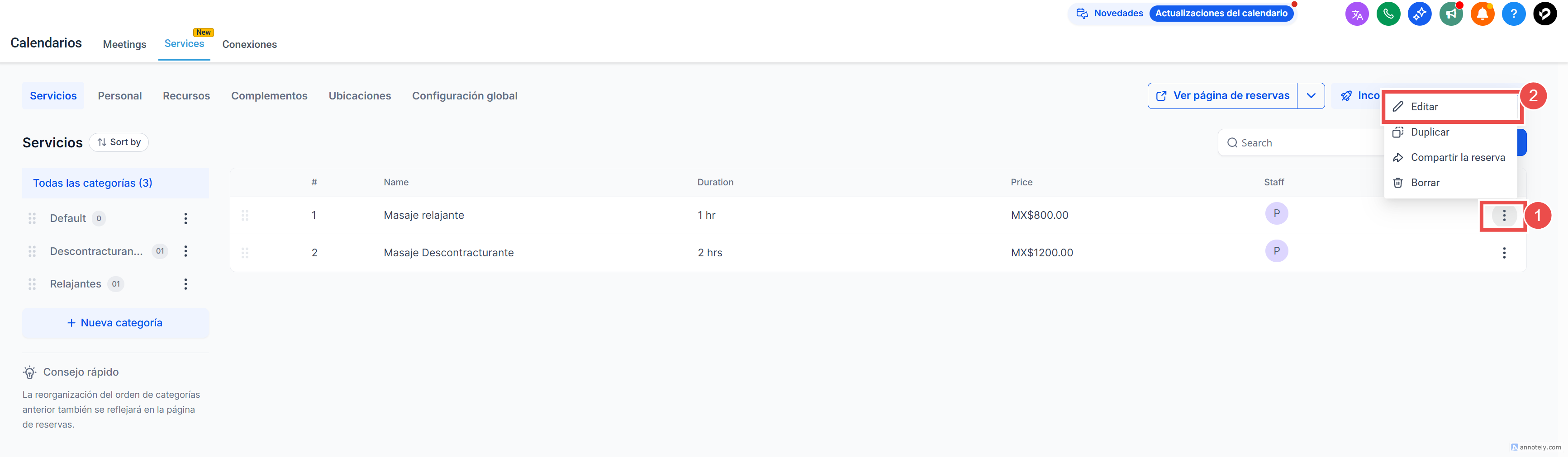Click the drag handle for Masaje relajante row
The height and width of the screenshot is (457, 1568).
tap(245, 216)
